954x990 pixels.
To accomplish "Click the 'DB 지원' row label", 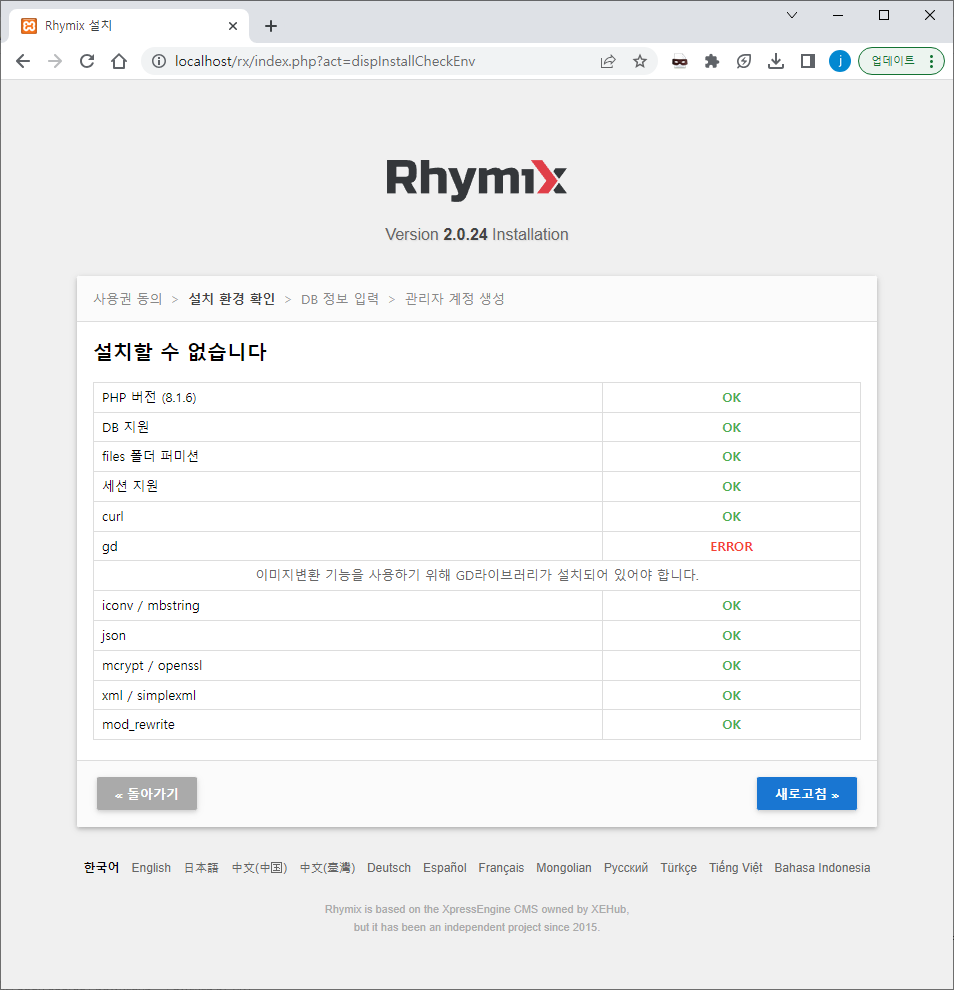I will coord(126,427).
